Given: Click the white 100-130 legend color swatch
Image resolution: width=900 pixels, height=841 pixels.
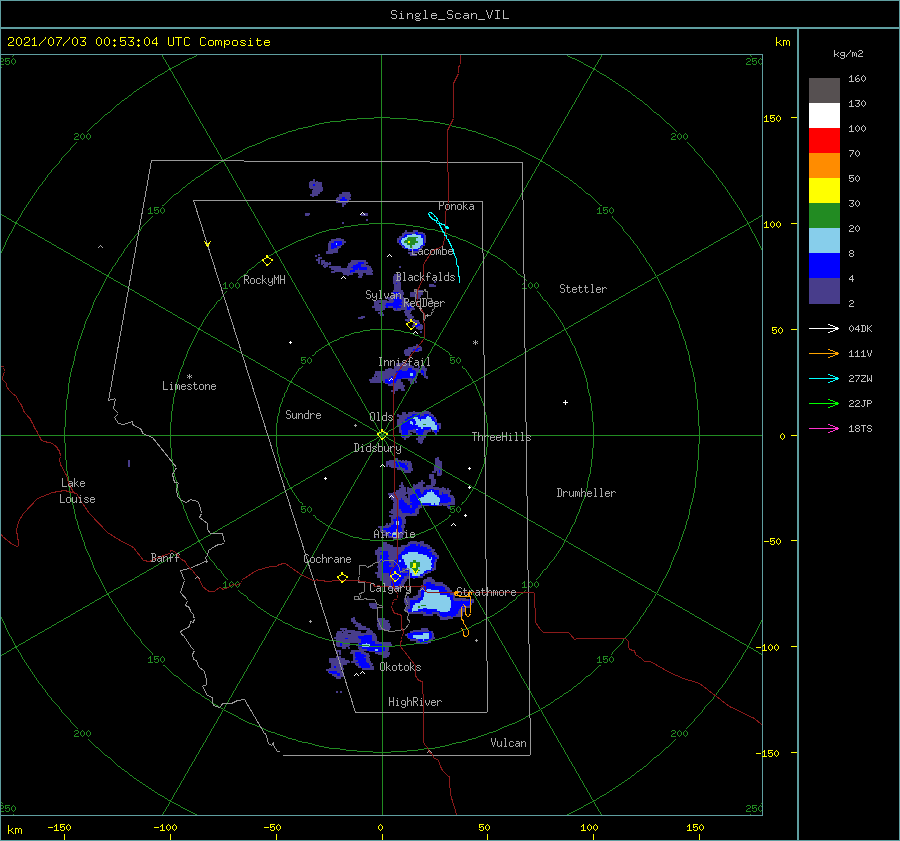Looking at the screenshot, I should pyautogui.click(x=824, y=115).
